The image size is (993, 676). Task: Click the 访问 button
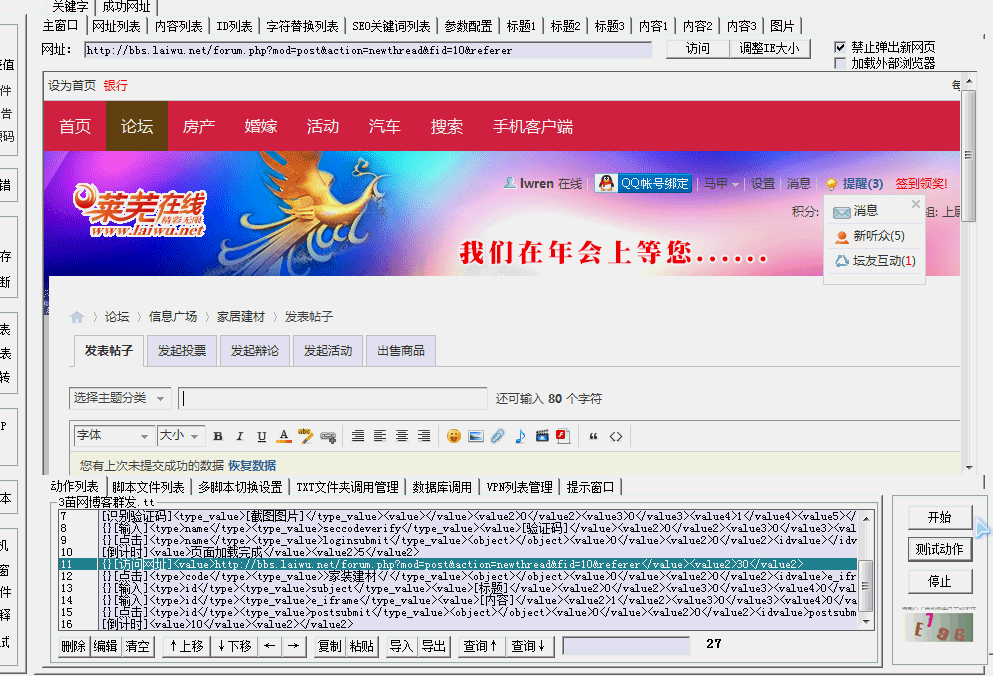click(x=698, y=48)
